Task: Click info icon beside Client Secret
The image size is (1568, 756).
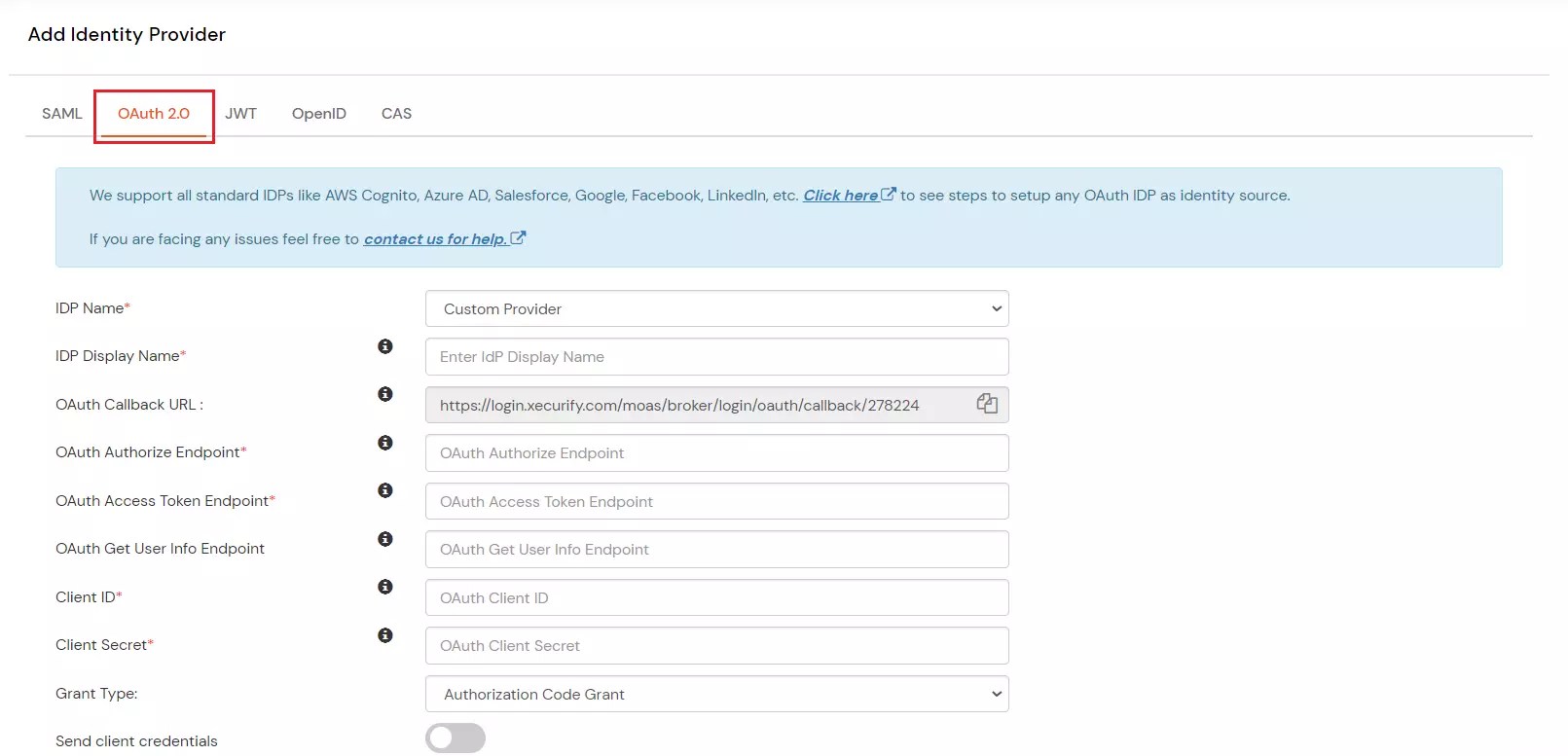Action: 385,635
